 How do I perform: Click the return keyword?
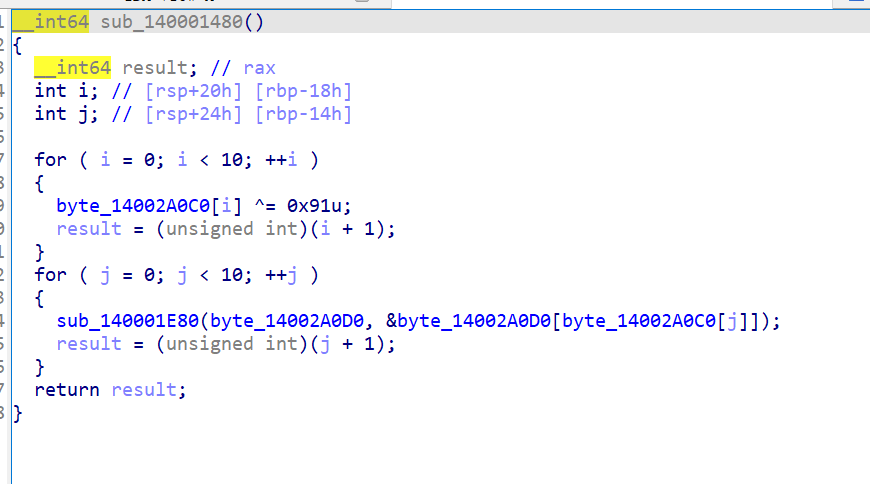[x=67, y=390]
